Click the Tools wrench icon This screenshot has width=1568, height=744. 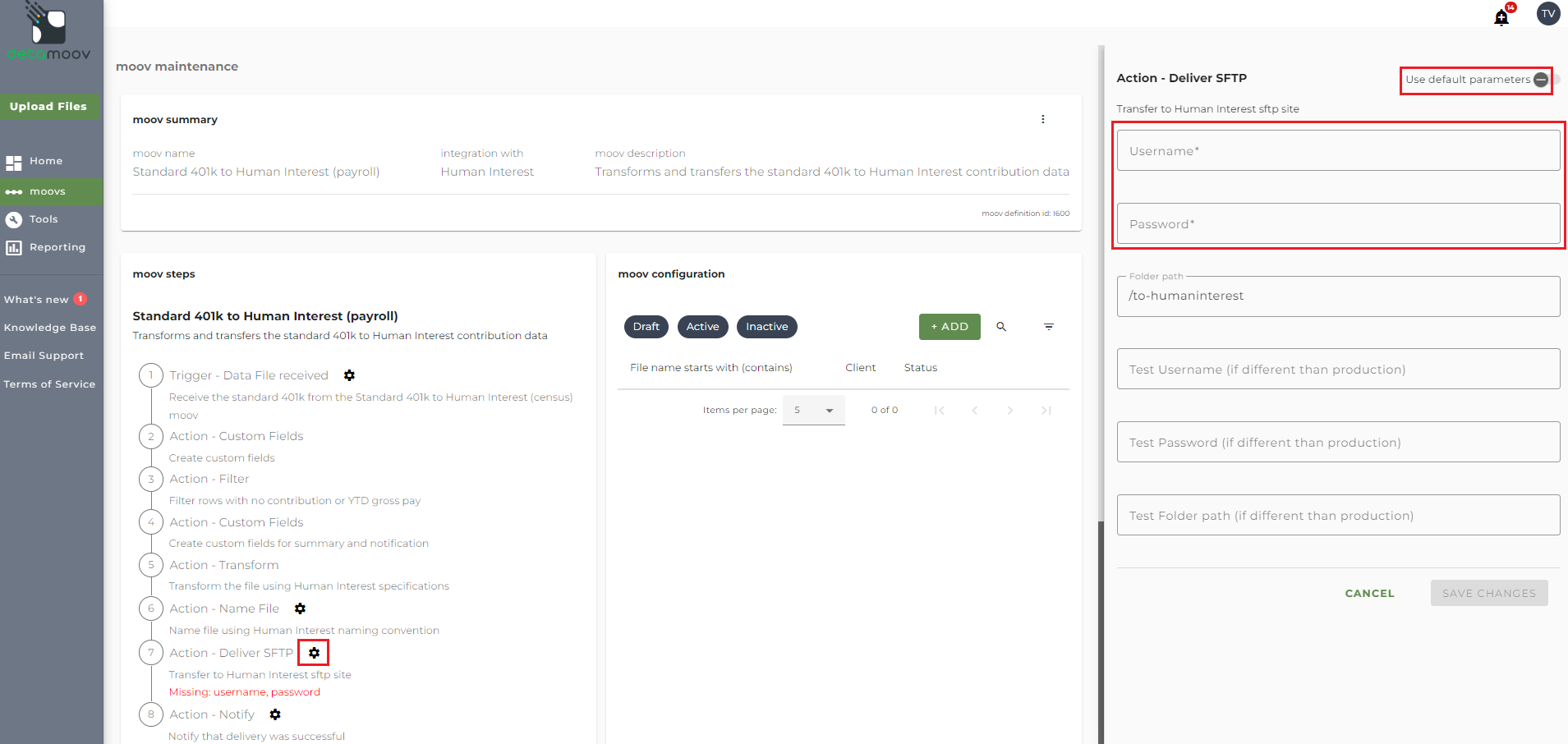click(14, 219)
